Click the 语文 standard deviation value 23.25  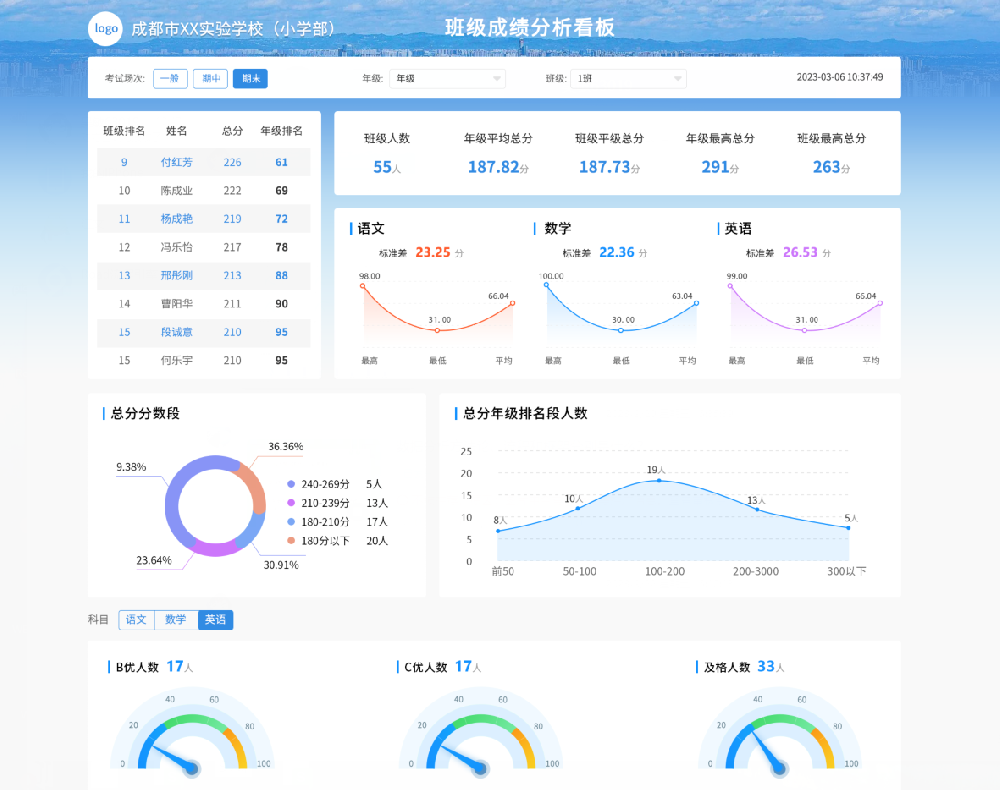(x=433, y=252)
